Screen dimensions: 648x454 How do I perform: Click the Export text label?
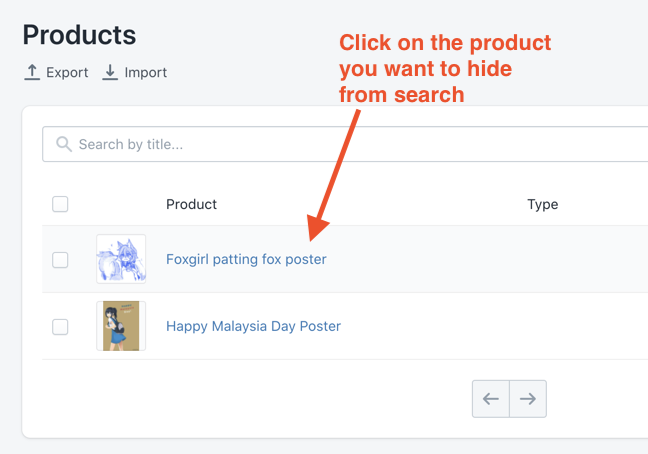67,73
